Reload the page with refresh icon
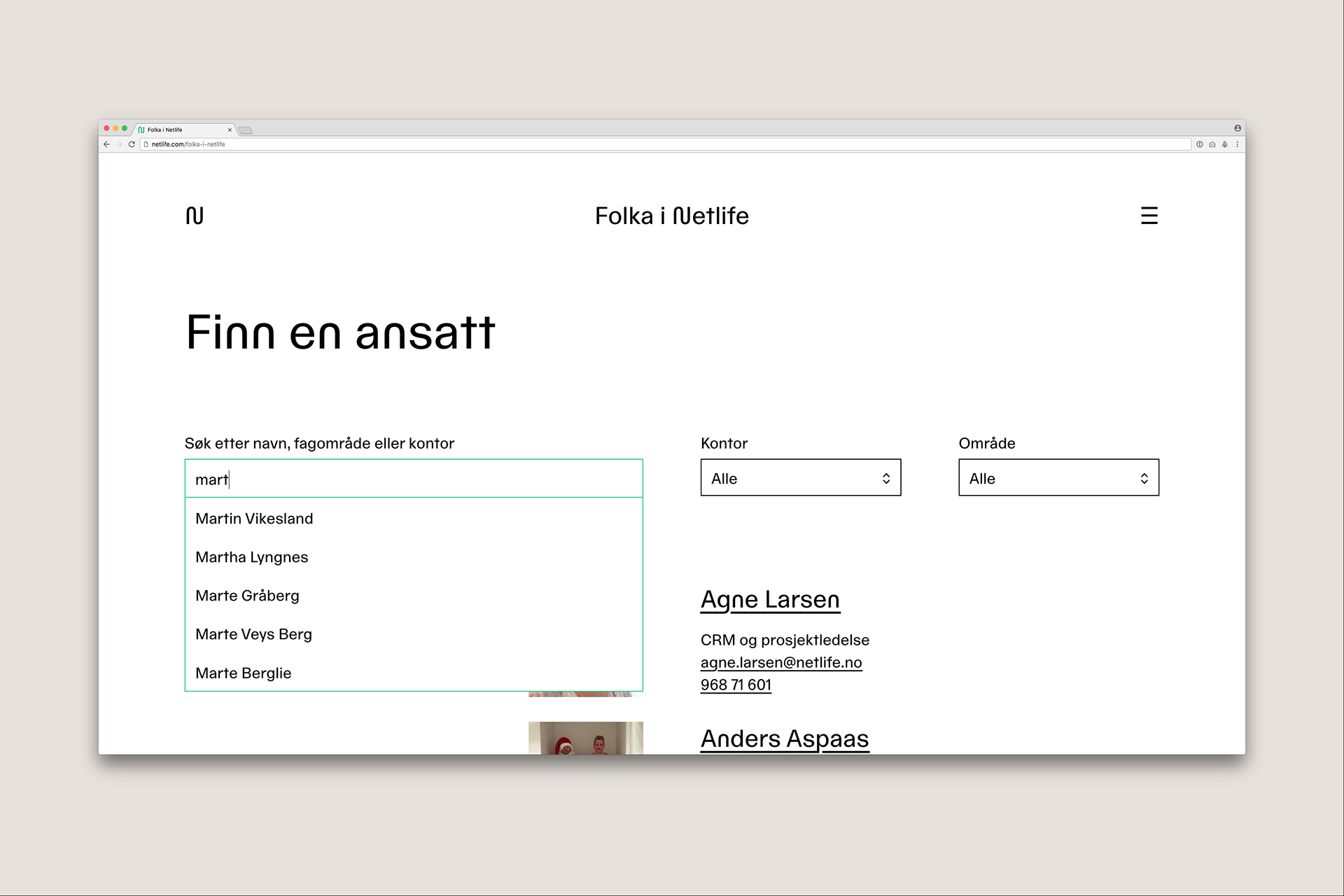The height and width of the screenshot is (896, 1344). click(x=132, y=144)
